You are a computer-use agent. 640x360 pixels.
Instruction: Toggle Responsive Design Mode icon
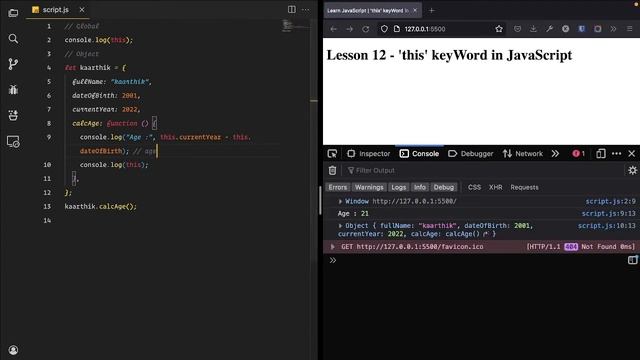pyautogui.click(x=601, y=153)
